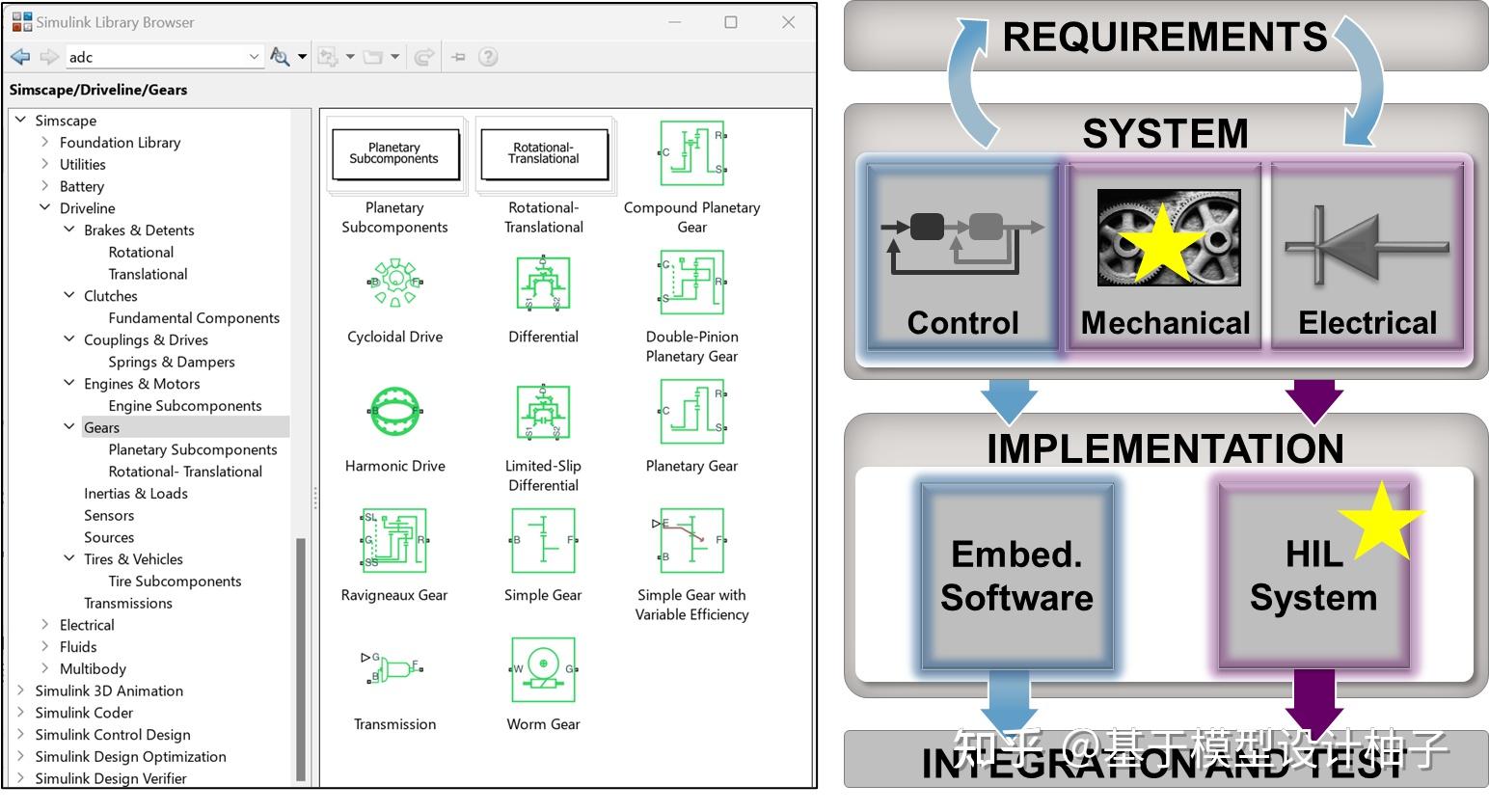Image resolution: width=1489 pixels, height=812 pixels.
Task: Click the help question mark icon
Action: pos(489,57)
